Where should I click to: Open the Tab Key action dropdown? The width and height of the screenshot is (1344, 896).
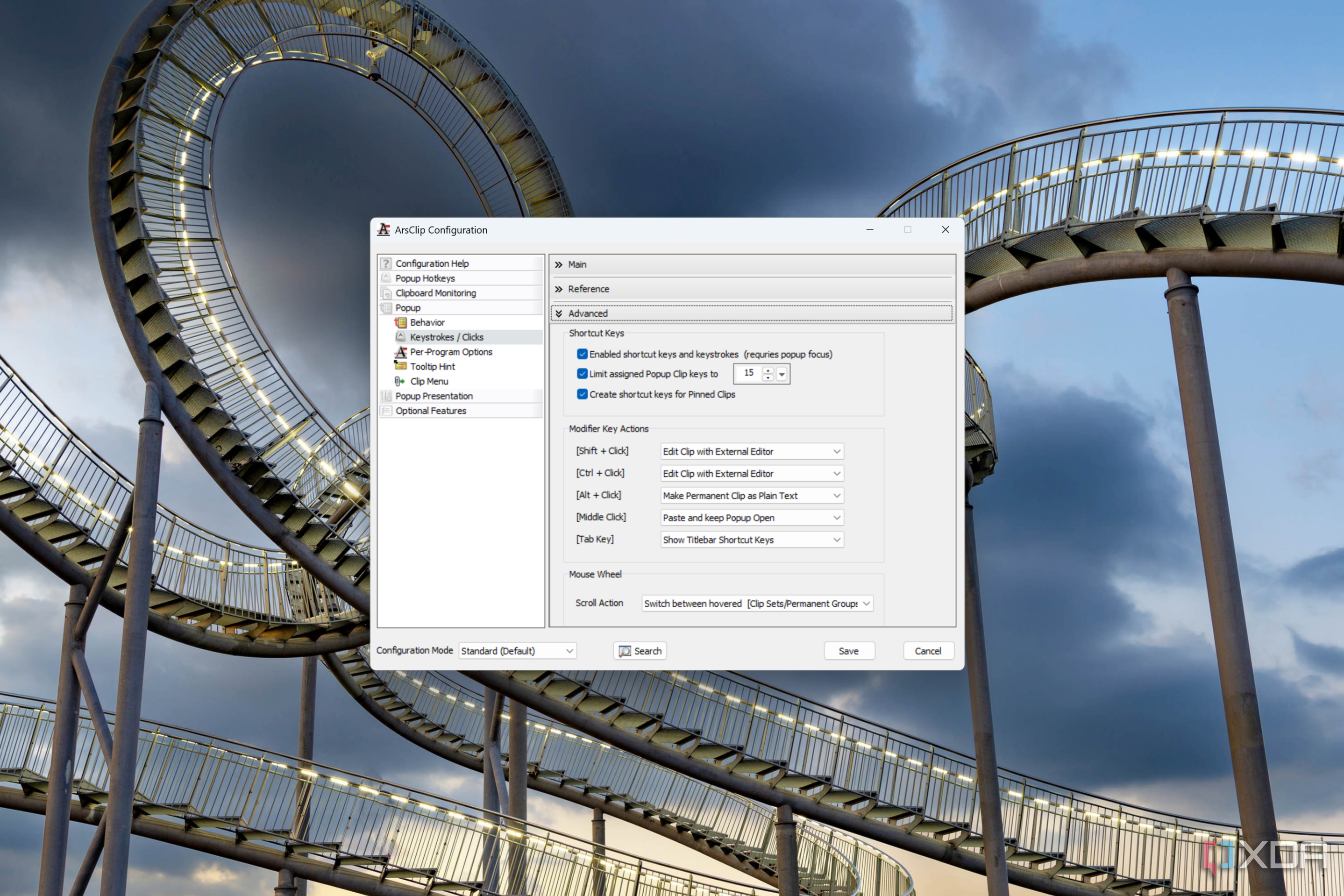click(752, 540)
